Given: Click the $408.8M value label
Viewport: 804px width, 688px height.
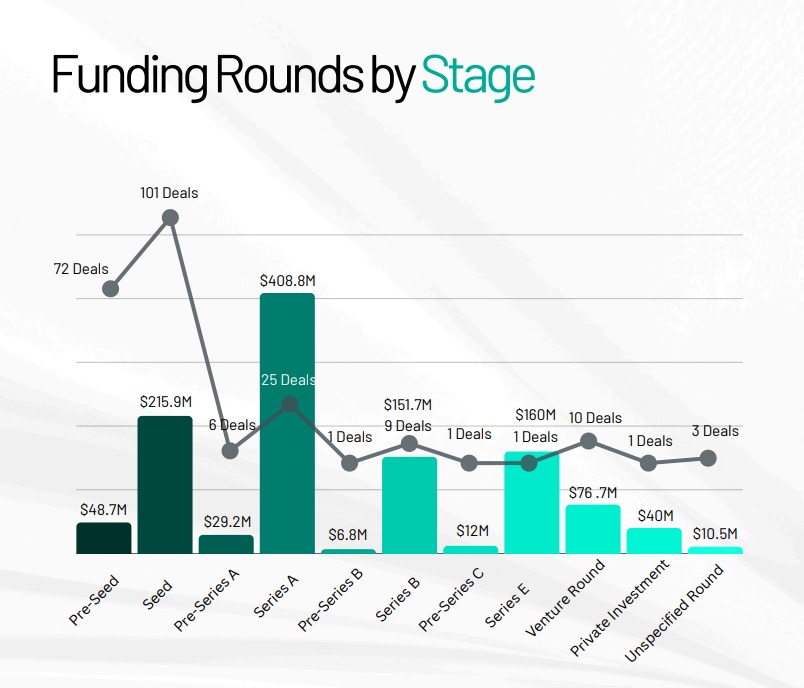Looking at the screenshot, I should tap(287, 281).
